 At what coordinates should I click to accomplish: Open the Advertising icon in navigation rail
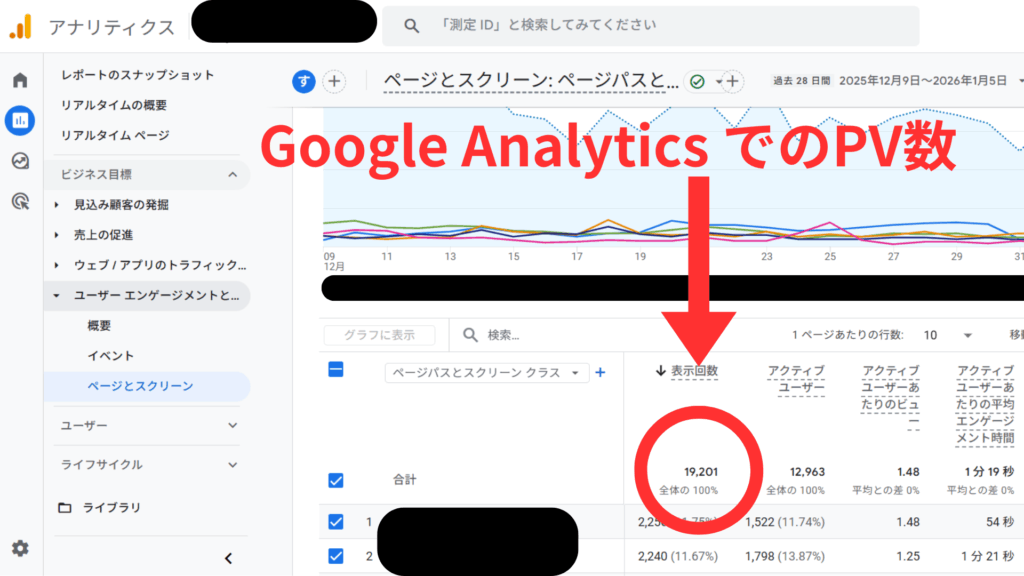pyautogui.click(x=20, y=199)
